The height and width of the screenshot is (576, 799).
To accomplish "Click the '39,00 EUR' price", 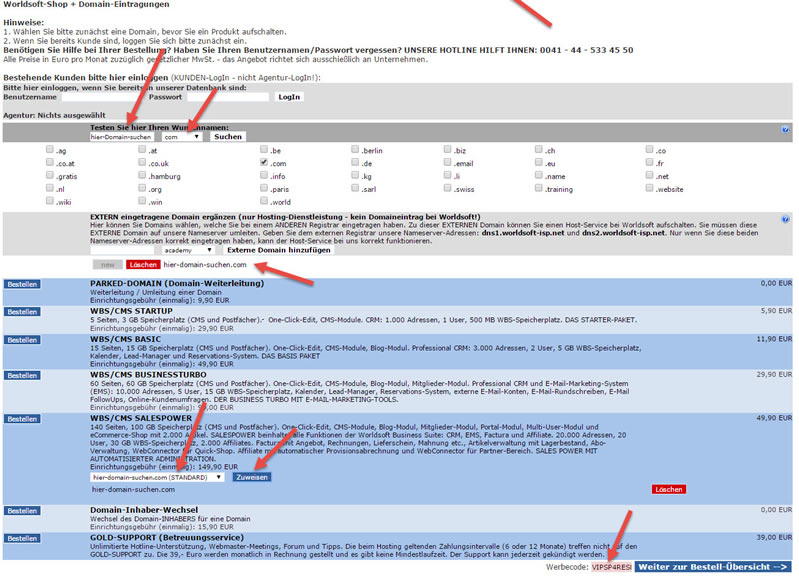I will click(774, 537).
